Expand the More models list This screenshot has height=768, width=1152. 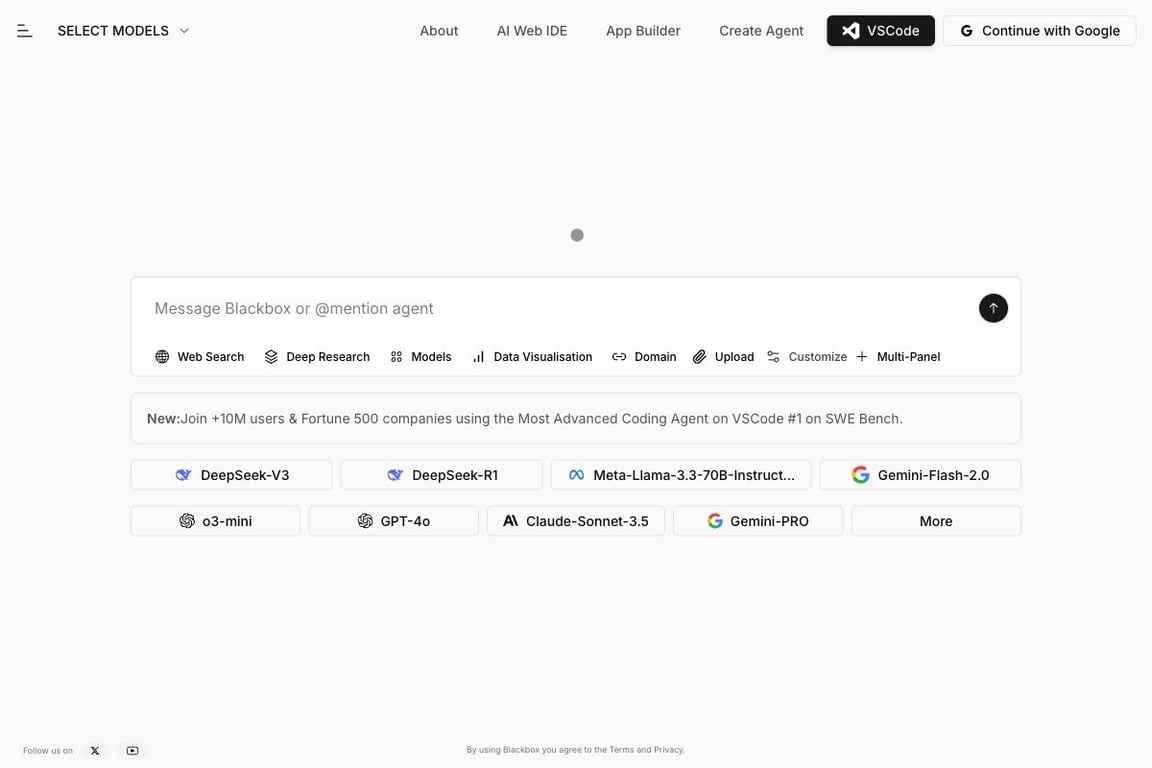[x=935, y=521]
